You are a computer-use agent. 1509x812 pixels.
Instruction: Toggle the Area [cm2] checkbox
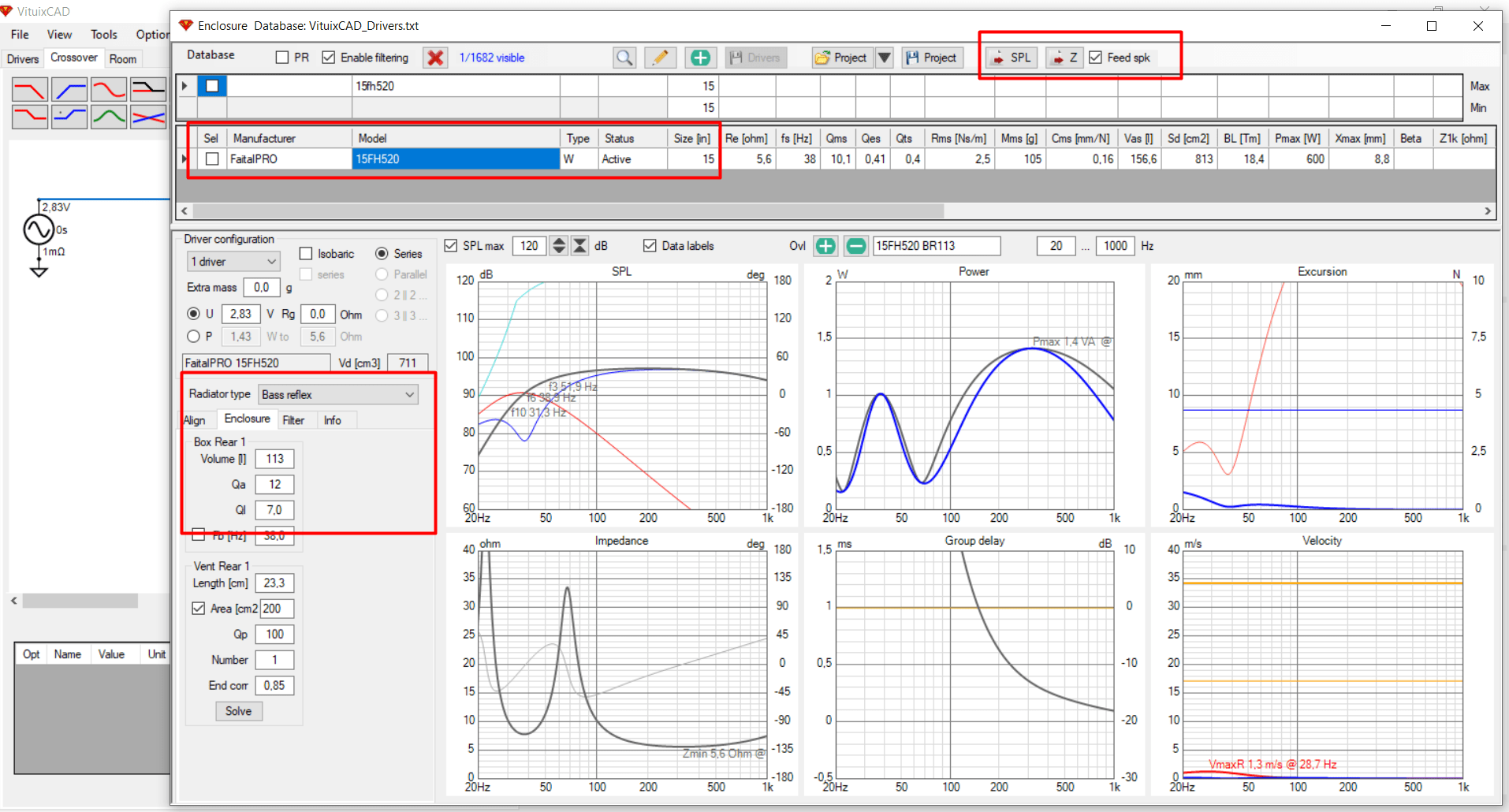coord(199,609)
